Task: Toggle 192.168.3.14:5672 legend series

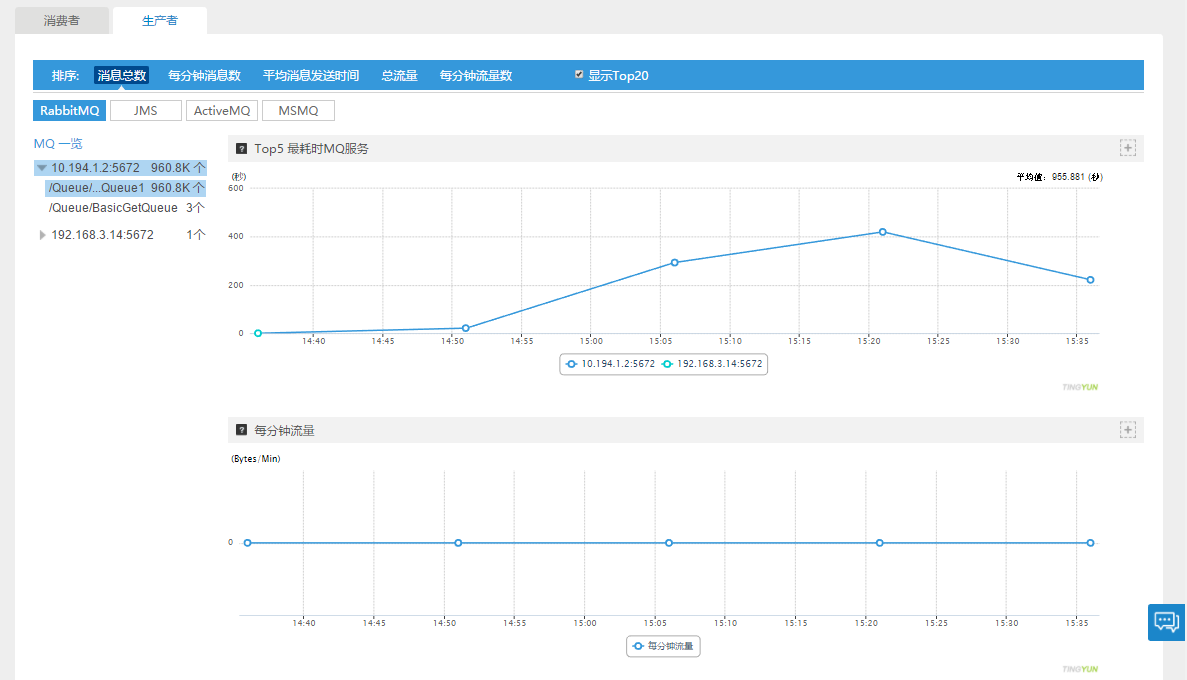Action: click(712, 364)
